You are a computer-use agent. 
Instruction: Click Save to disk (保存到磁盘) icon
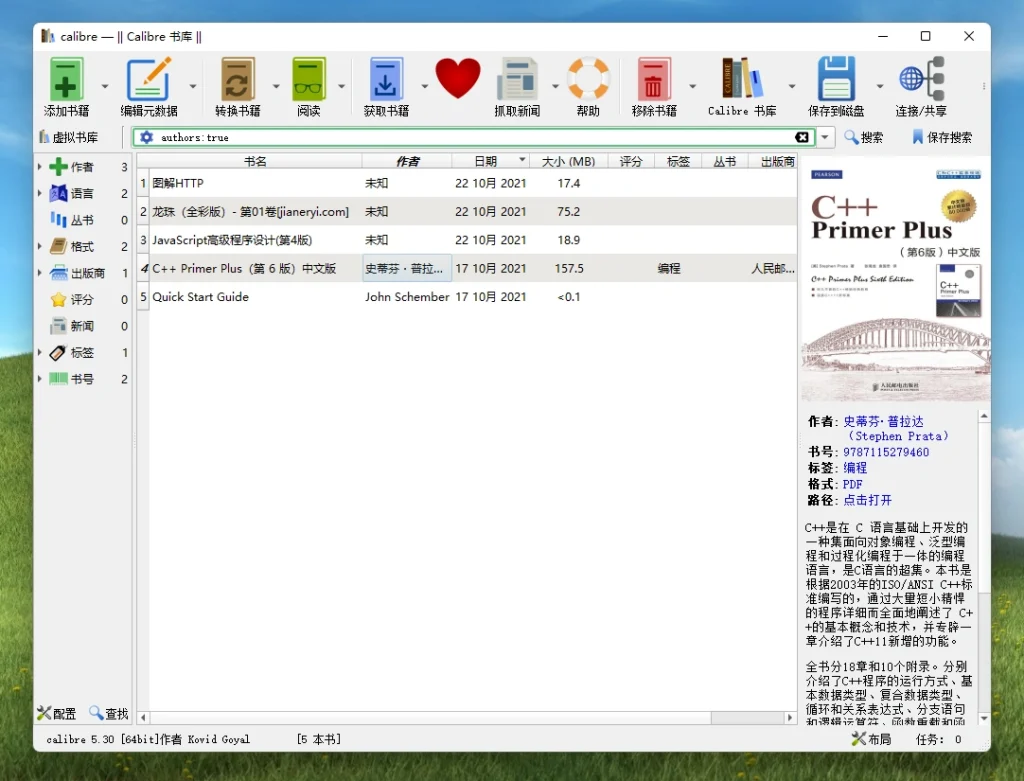pos(836,80)
